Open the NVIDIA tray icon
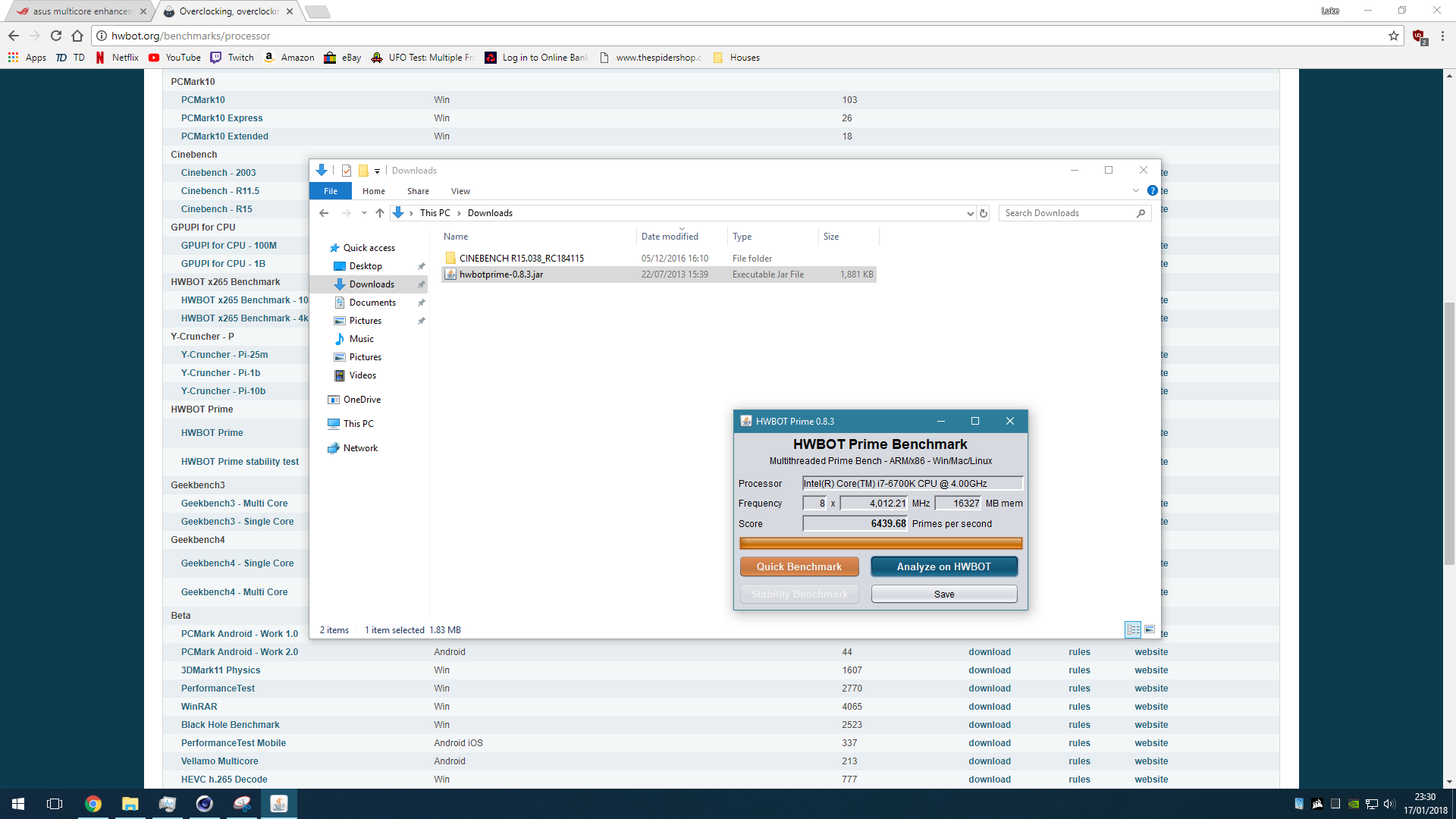Image resolution: width=1456 pixels, height=819 pixels. (x=1354, y=804)
